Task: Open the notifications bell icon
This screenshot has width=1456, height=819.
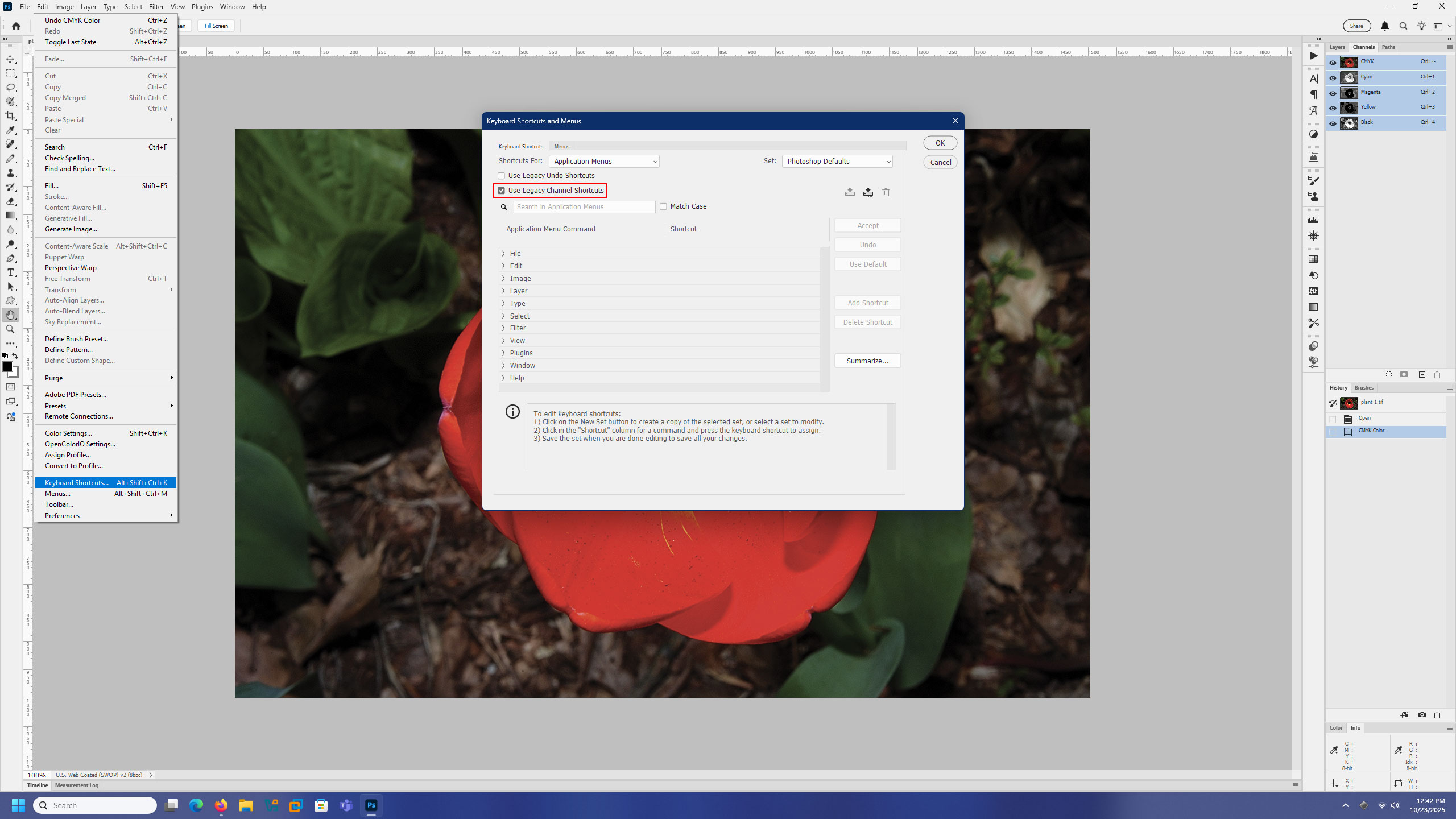Action: [x=1385, y=26]
